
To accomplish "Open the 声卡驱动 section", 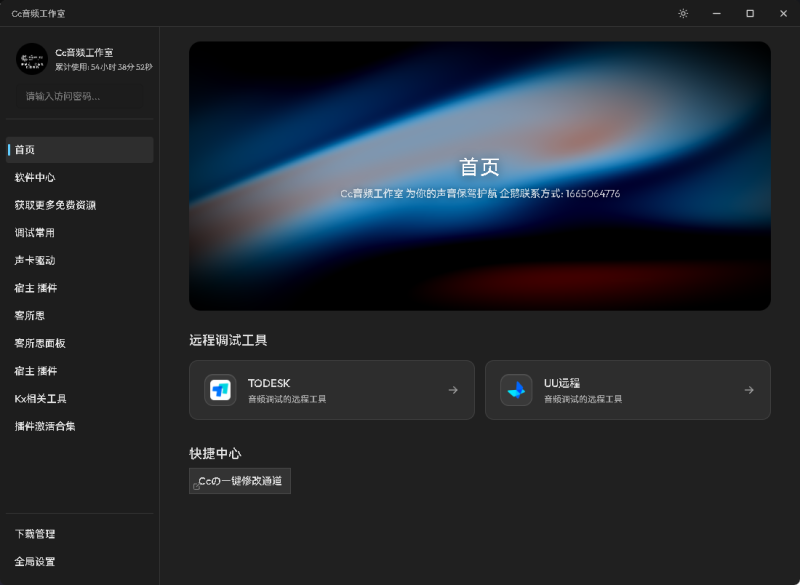I will [x=80, y=260].
